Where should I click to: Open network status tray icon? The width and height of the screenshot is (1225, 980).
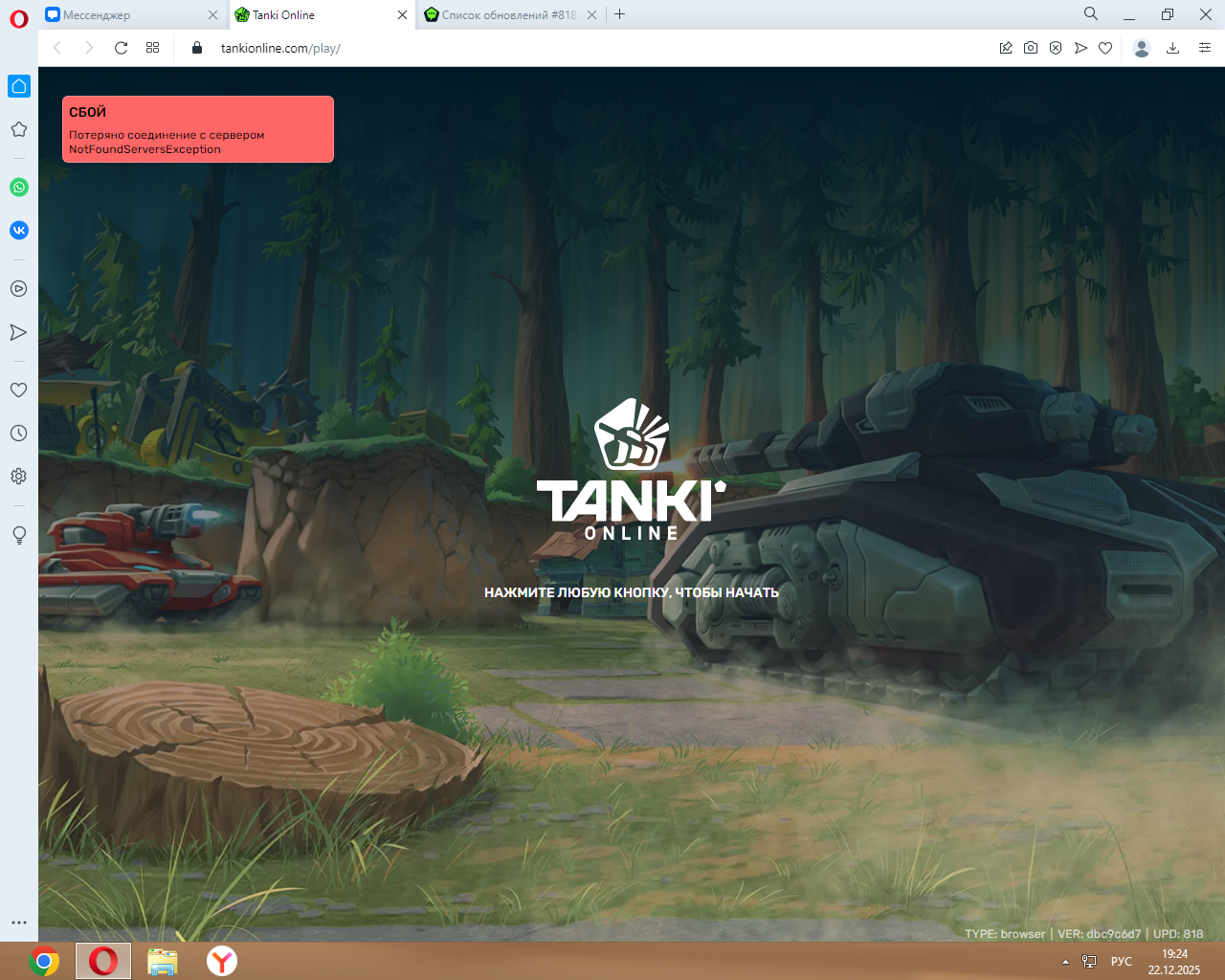[x=1089, y=962]
